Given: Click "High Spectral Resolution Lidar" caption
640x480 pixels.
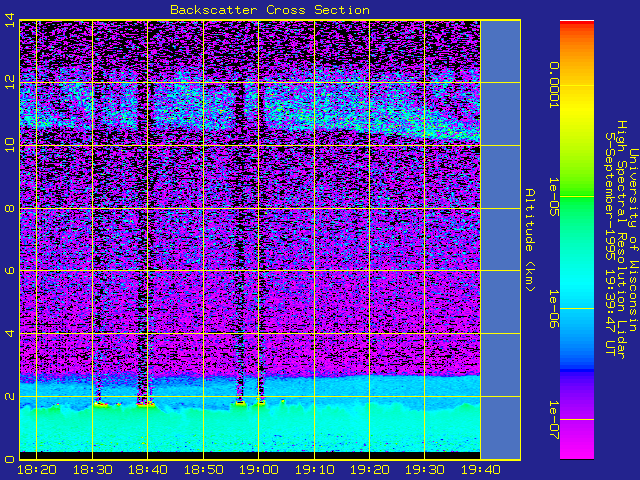Looking at the screenshot, I should pyautogui.click(x=621, y=240).
